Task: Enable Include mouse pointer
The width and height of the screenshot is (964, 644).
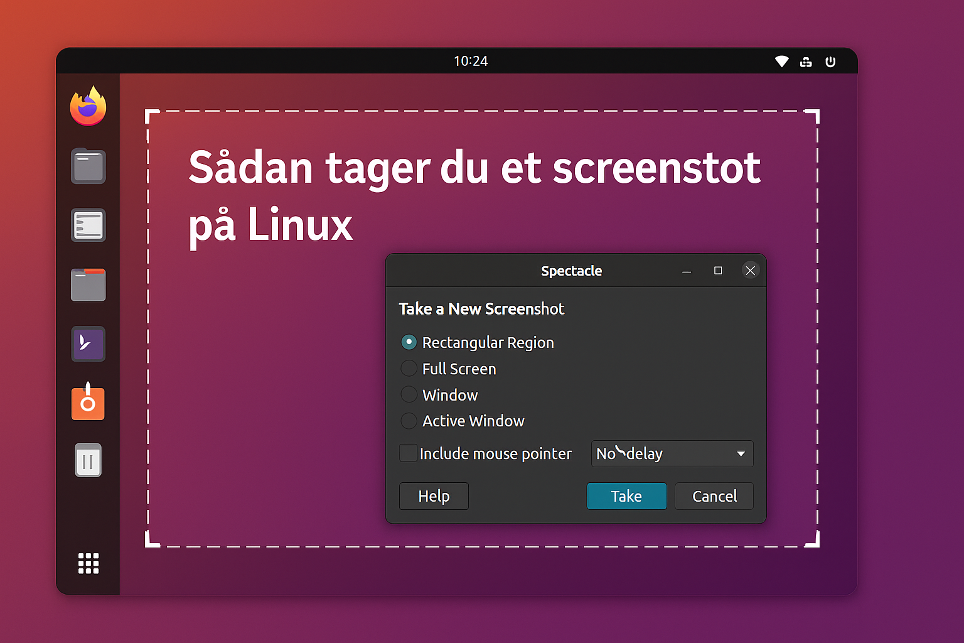Action: [408, 453]
